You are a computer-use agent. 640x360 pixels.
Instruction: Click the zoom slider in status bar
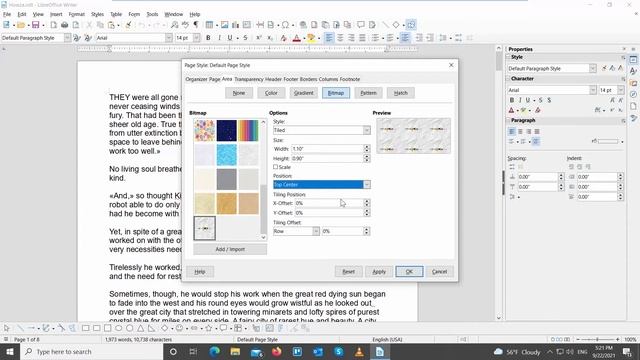pyautogui.click(x=597, y=339)
